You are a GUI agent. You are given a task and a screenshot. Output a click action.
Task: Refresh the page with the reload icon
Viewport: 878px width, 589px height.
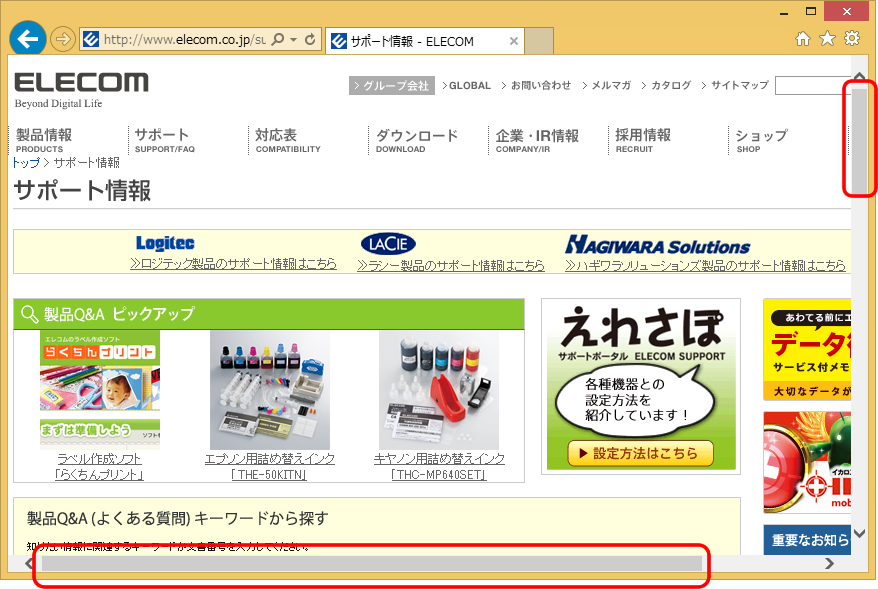coord(310,40)
